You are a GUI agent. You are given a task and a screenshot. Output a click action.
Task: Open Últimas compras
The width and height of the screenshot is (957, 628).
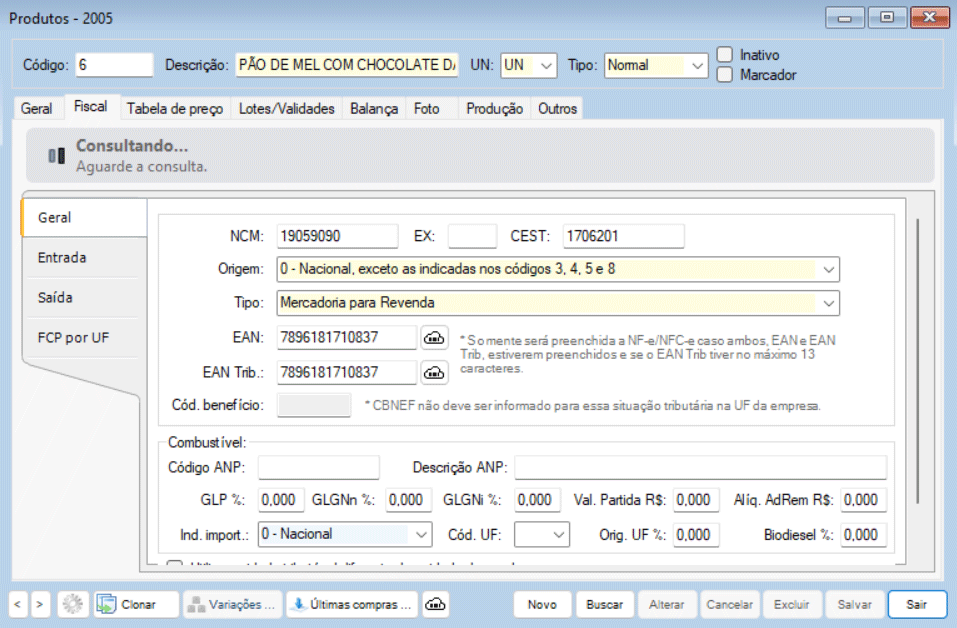pos(352,604)
